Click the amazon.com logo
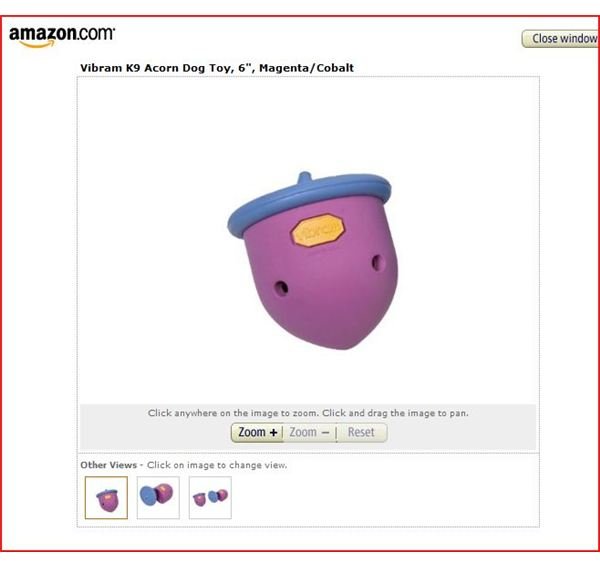 [62, 37]
